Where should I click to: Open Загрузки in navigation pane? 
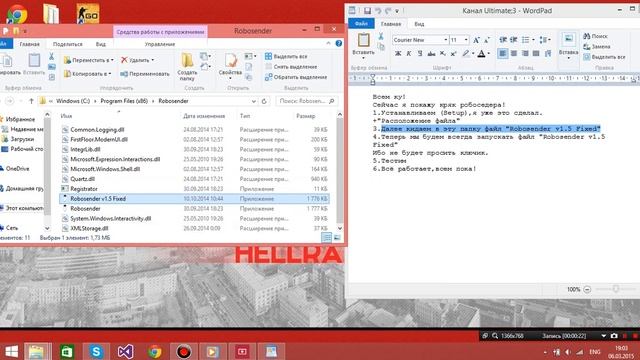(x=22, y=139)
